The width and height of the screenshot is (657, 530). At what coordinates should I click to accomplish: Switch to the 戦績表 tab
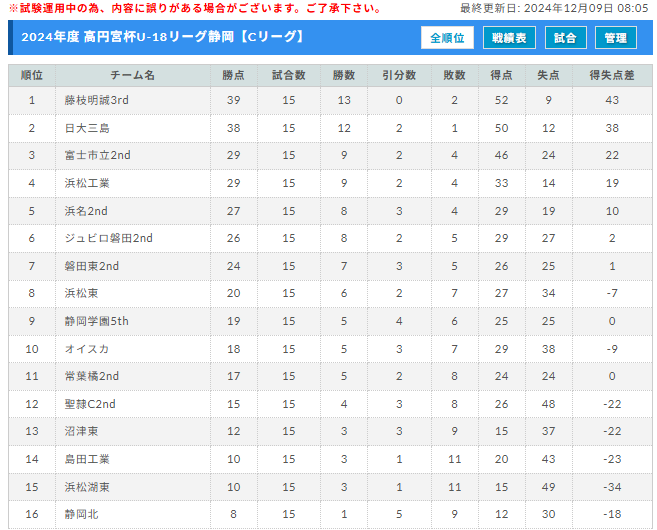point(509,38)
